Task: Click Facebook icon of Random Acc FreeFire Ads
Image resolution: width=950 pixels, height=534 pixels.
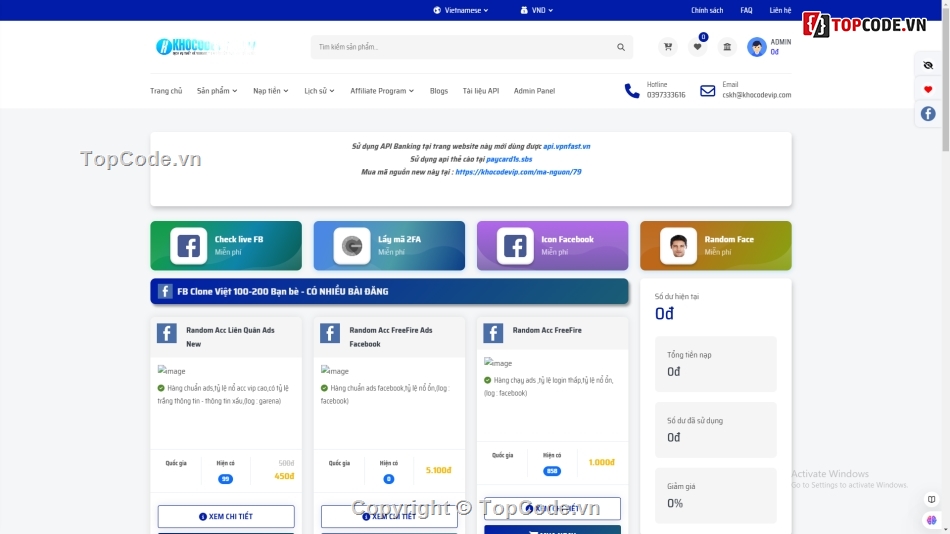Action: [330, 333]
